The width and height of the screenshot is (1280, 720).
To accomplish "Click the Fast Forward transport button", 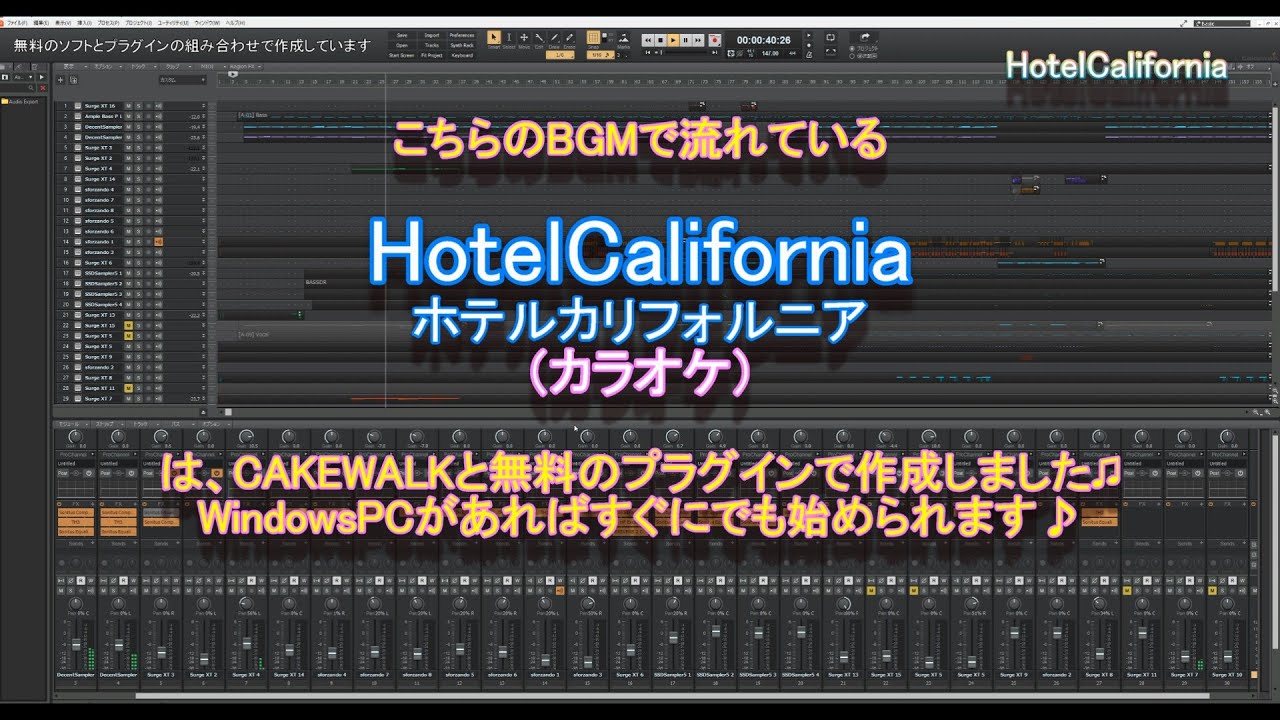I will click(698, 40).
